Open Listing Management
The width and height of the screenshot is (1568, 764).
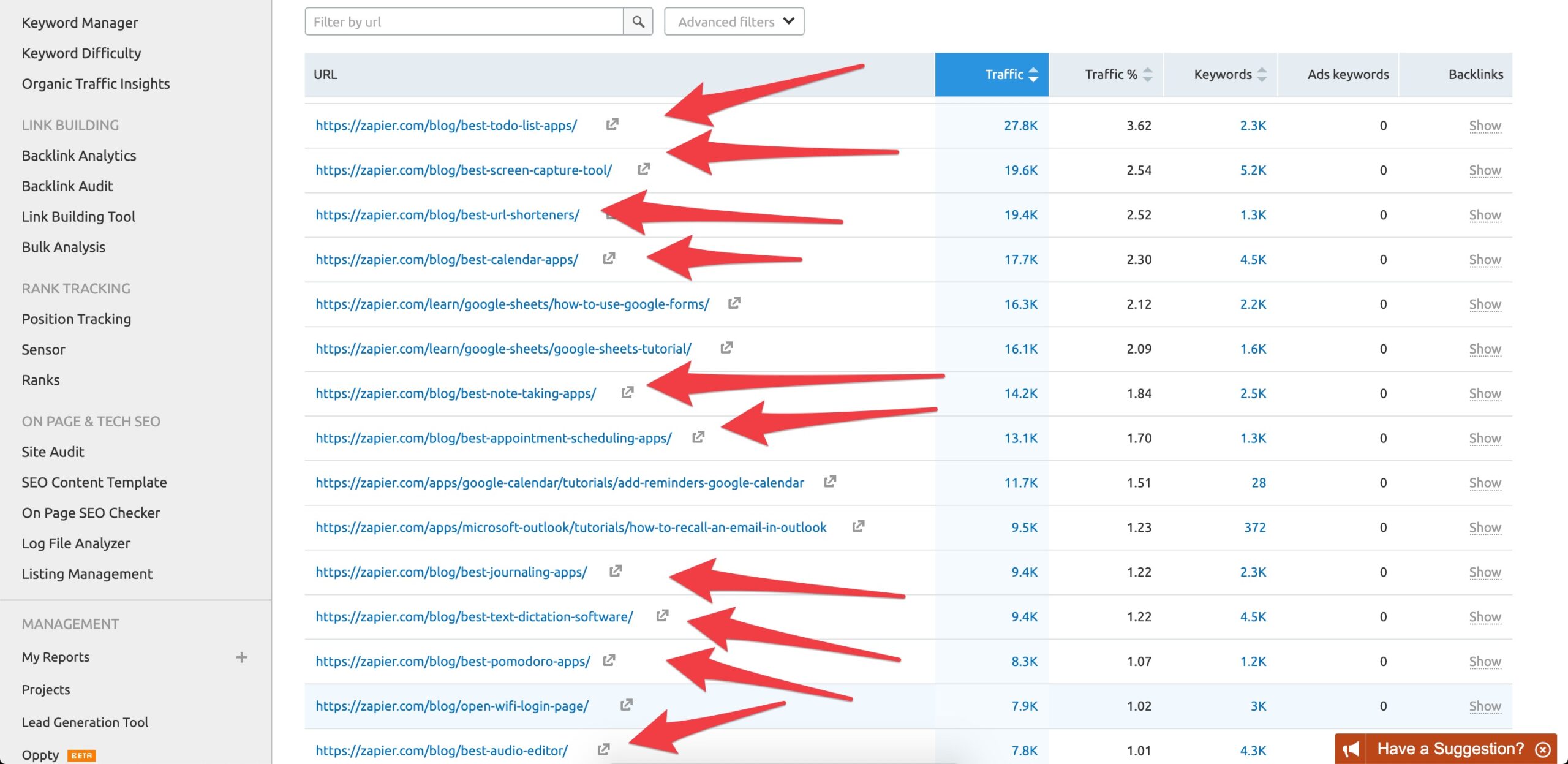pos(88,574)
